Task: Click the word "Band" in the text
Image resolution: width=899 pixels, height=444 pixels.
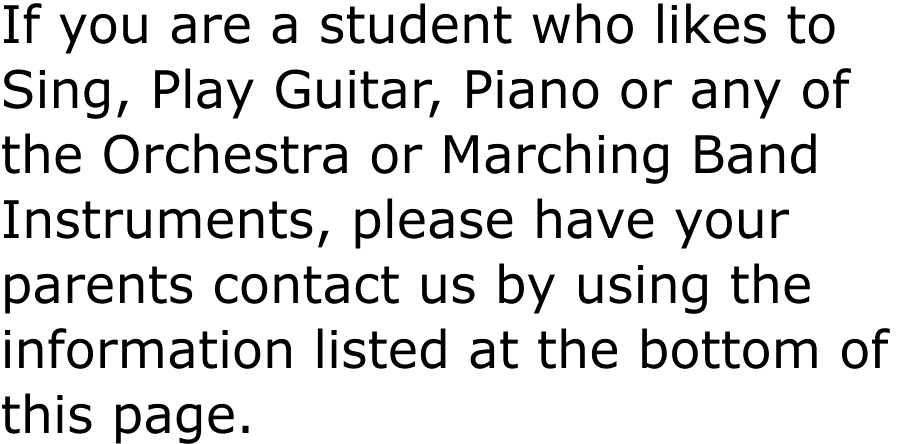Action: (755, 155)
